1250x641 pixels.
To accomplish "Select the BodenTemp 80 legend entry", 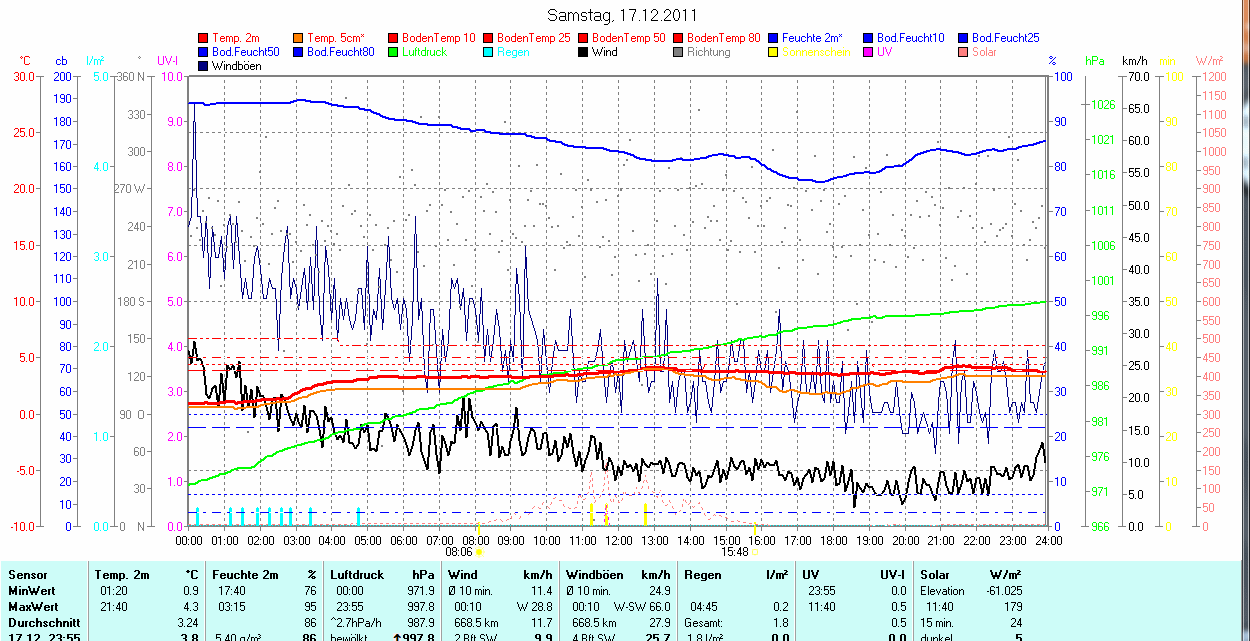I will (724, 38).
